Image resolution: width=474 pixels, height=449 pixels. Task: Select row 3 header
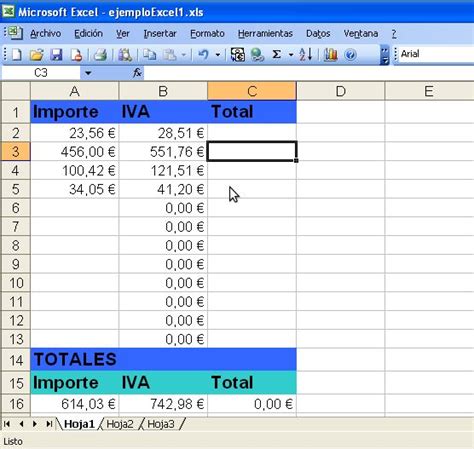click(x=16, y=152)
